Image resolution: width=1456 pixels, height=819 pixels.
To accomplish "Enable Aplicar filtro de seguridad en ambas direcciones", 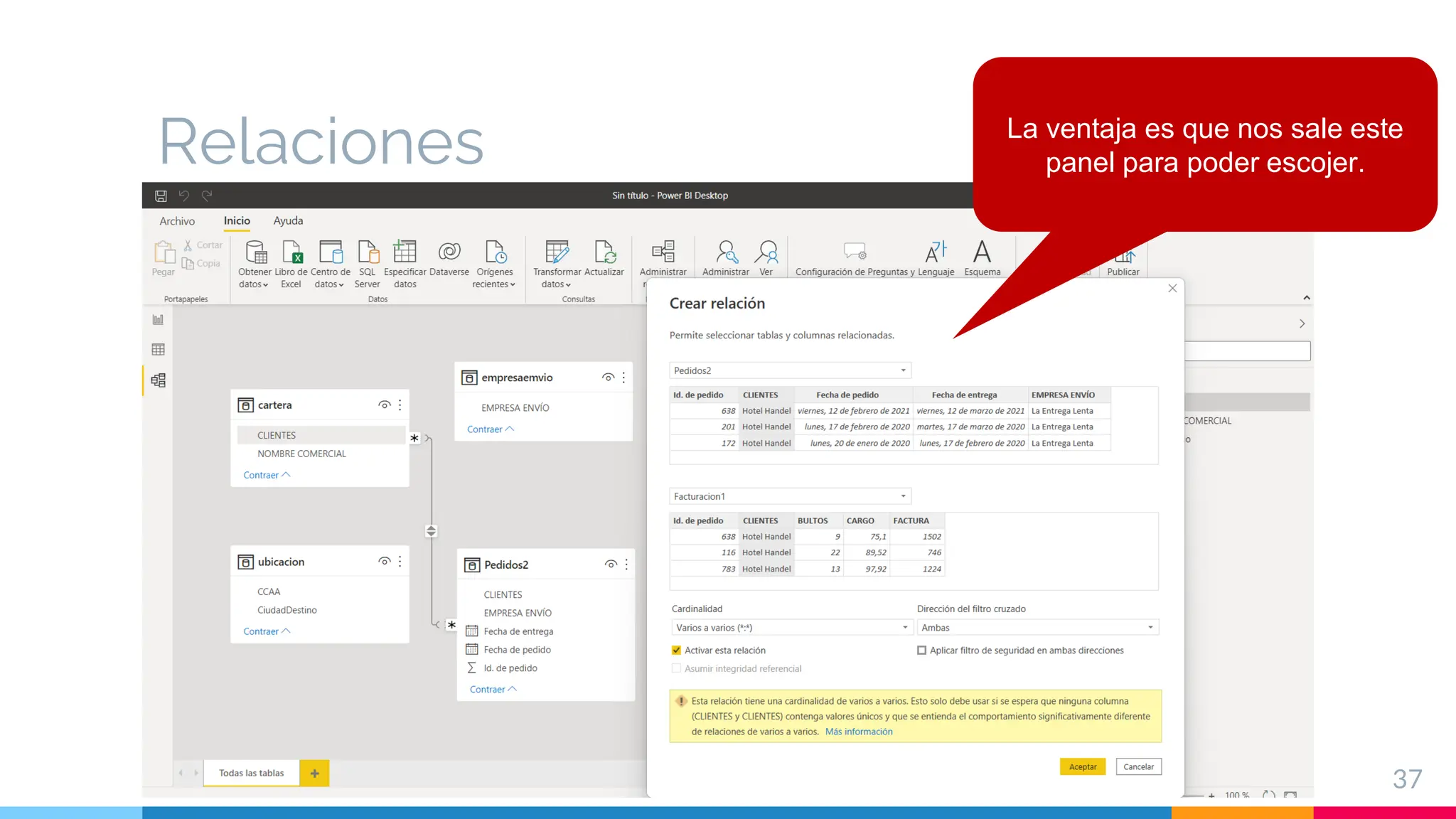I will coord(922,651).
